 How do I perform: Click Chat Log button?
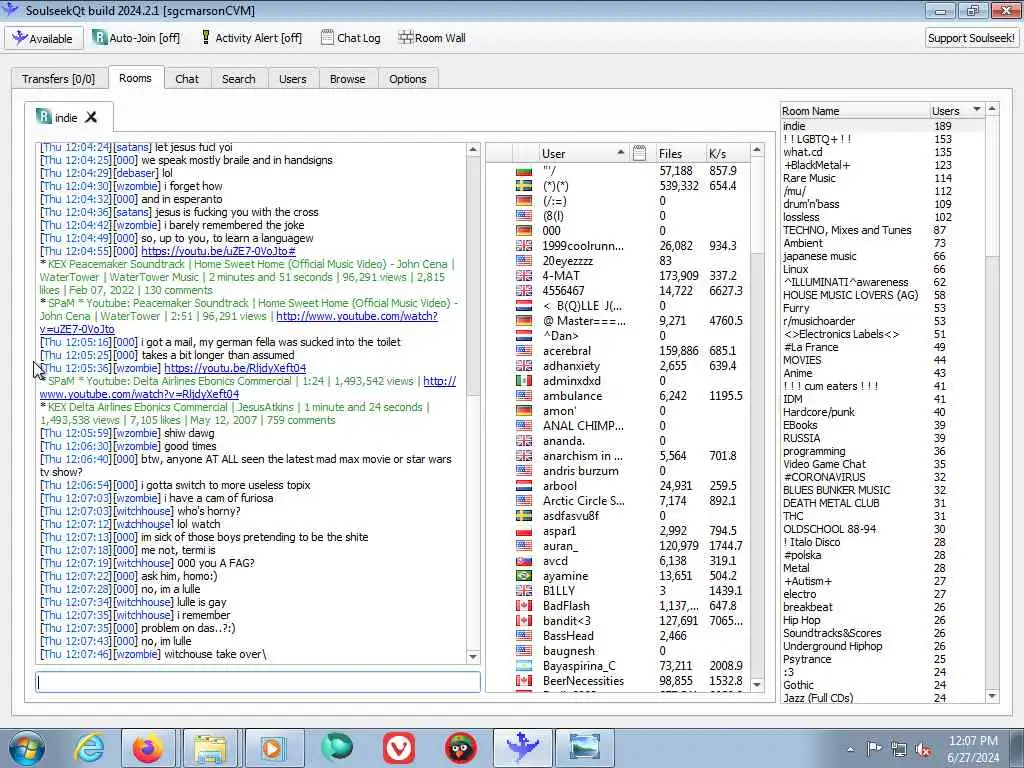(350, 38)
